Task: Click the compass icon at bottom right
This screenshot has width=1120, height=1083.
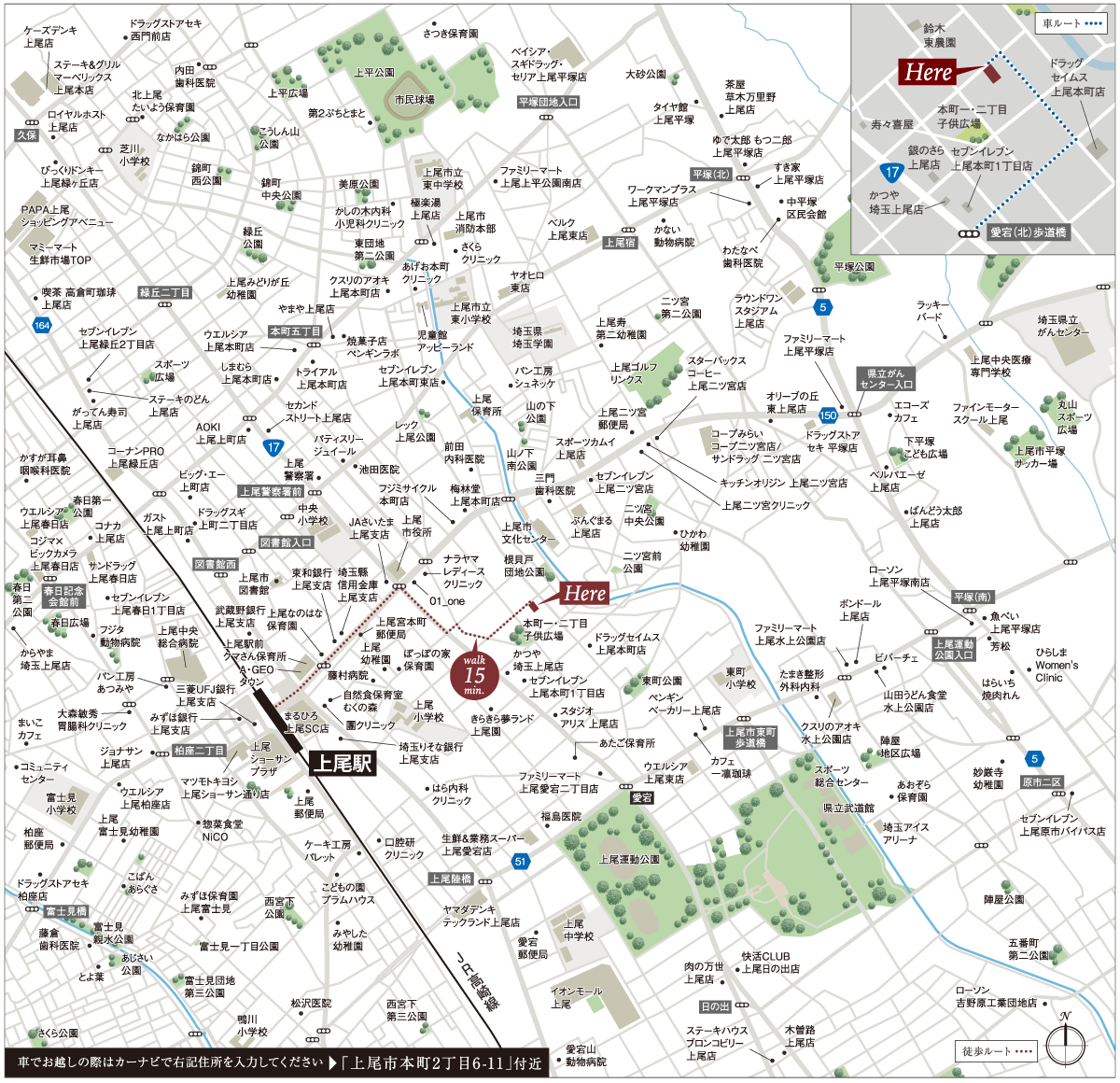Action: (x=1065, y=1045)
